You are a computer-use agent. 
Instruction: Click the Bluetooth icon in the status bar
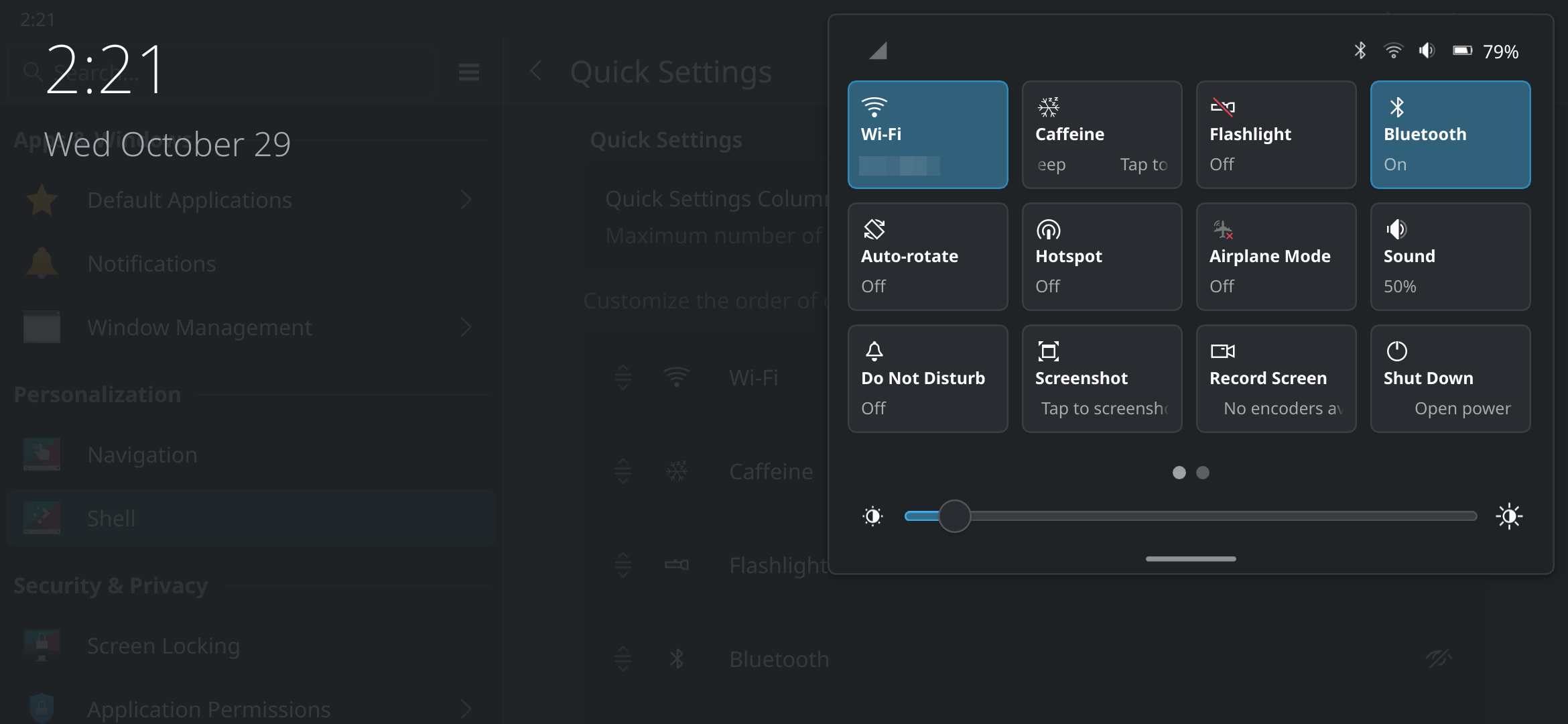pos(1360,50)
